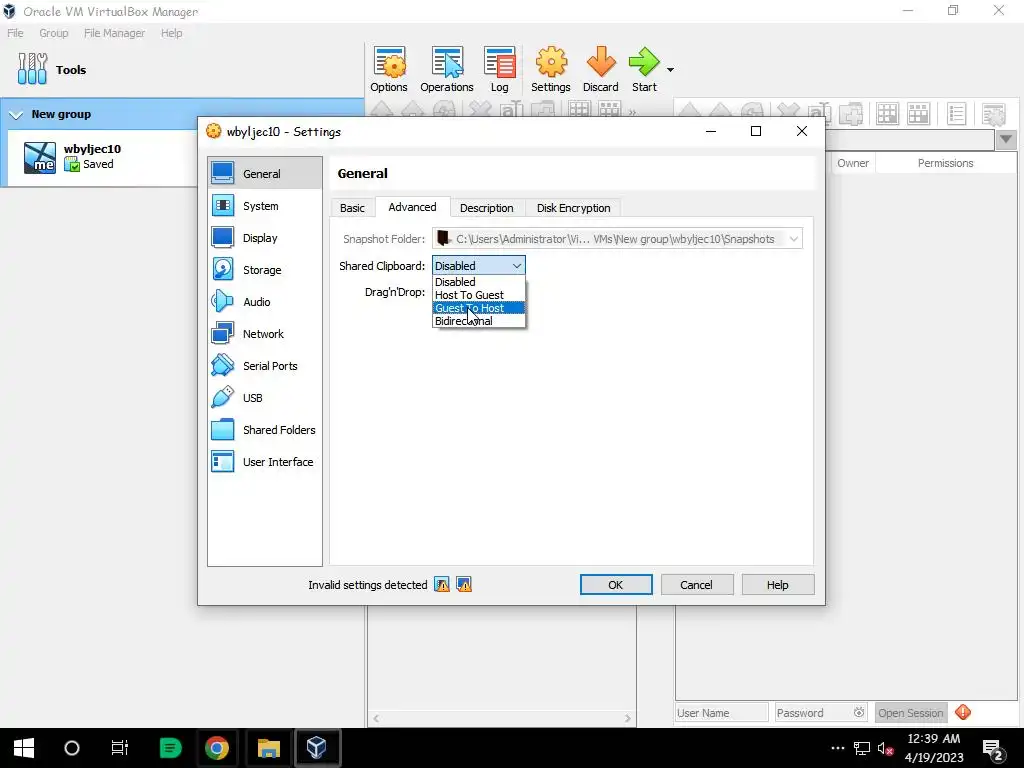Open the path dropdown arrow in file manager
Viewport: 1024px width, 768px height.
pyautogui.click(x=1006, y=140)
